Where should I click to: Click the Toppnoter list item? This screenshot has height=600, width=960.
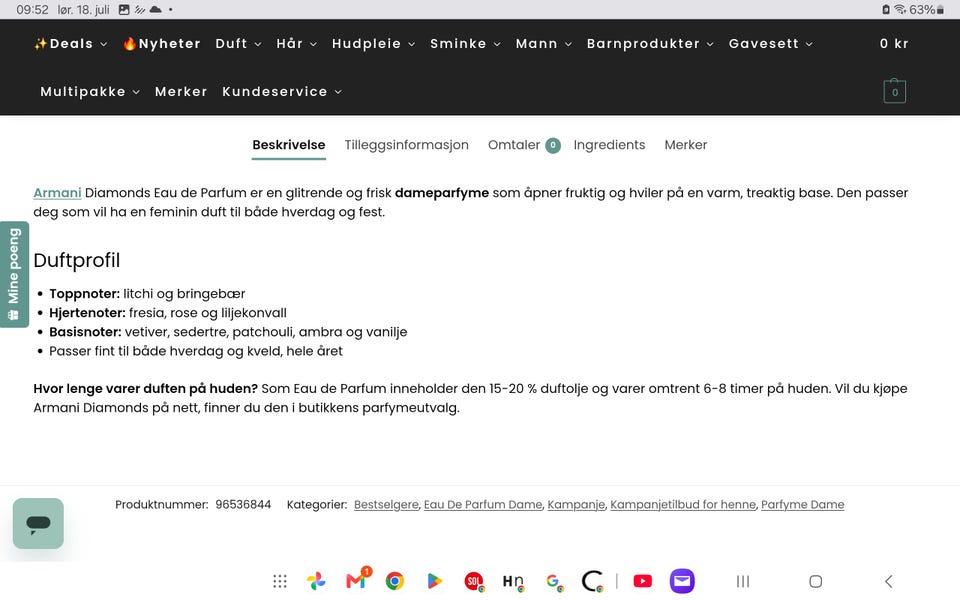tap(147, 294)
